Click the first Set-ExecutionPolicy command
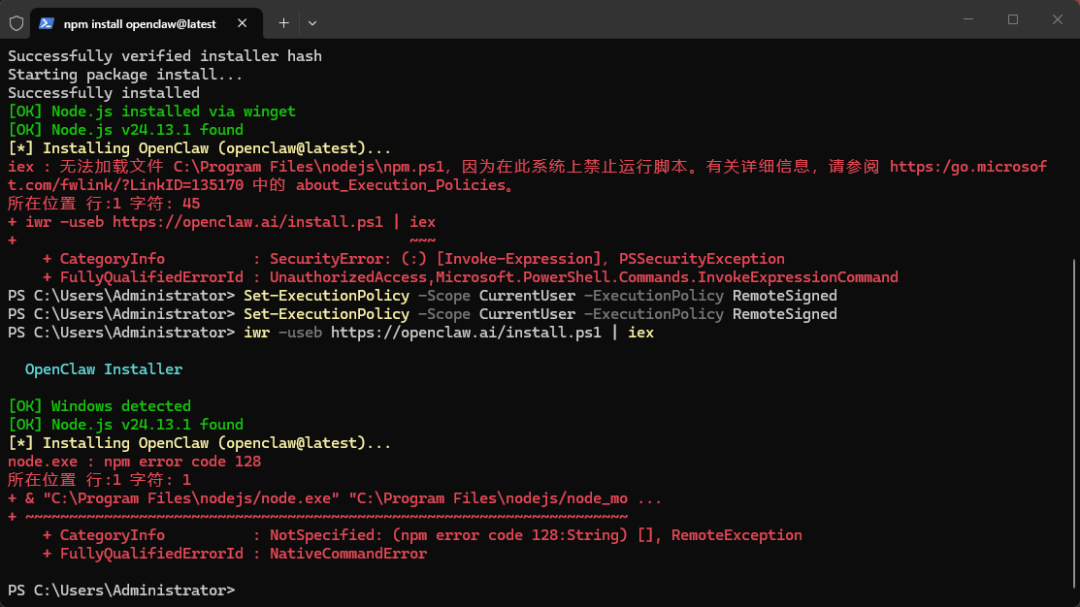This screenshot has height=607, width=1080. (326, 296)
